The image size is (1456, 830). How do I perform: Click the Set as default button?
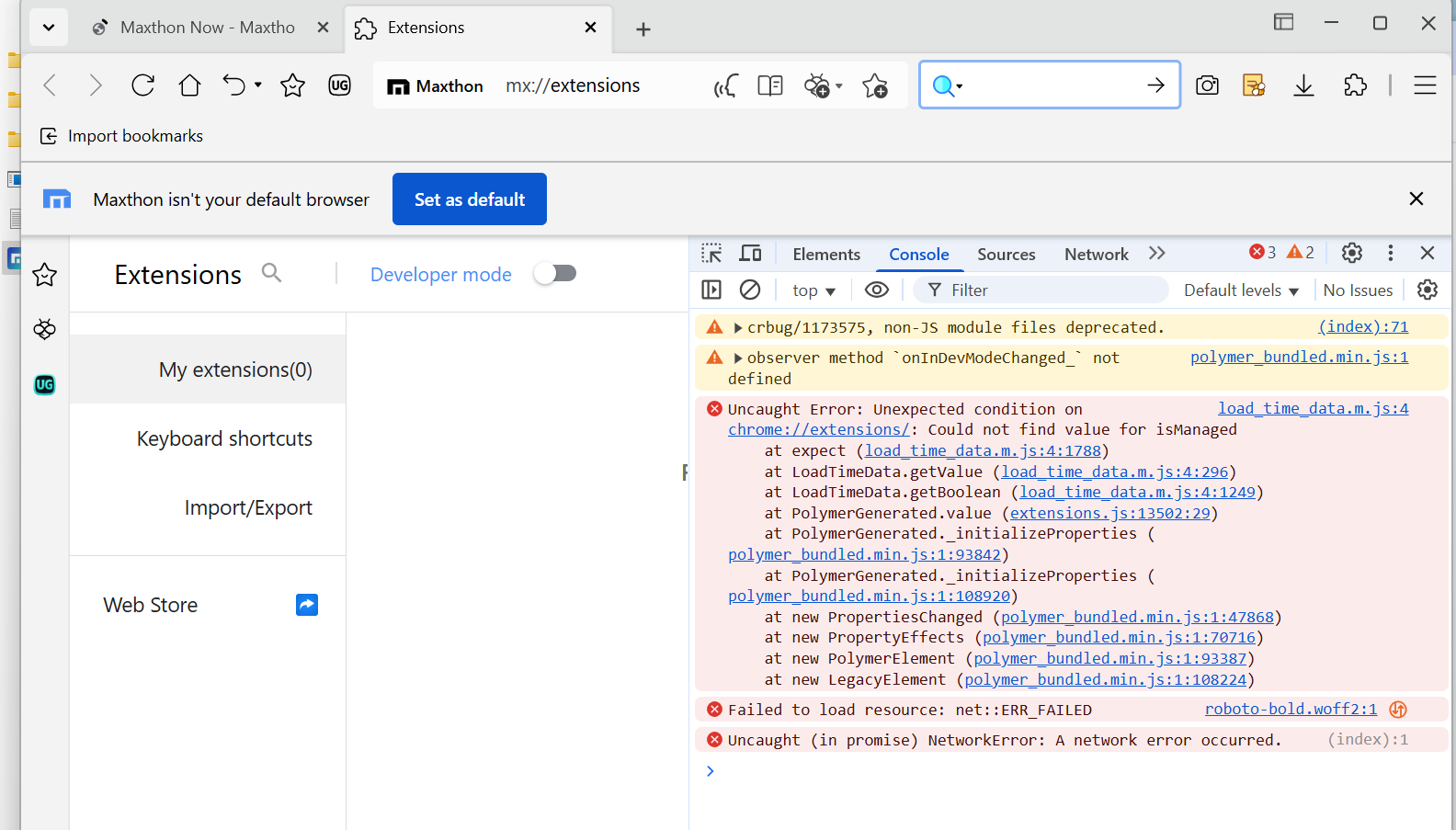470,199
